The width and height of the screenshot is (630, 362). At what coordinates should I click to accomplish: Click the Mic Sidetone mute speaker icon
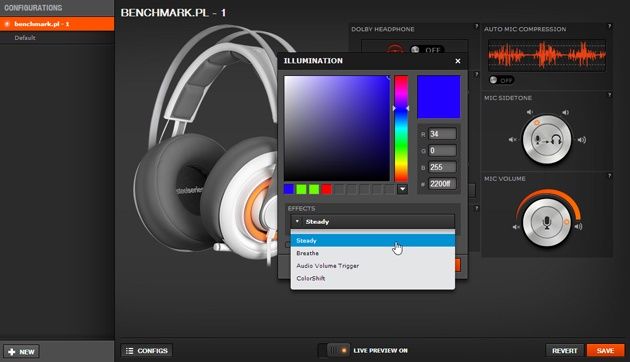pos(513,140)
